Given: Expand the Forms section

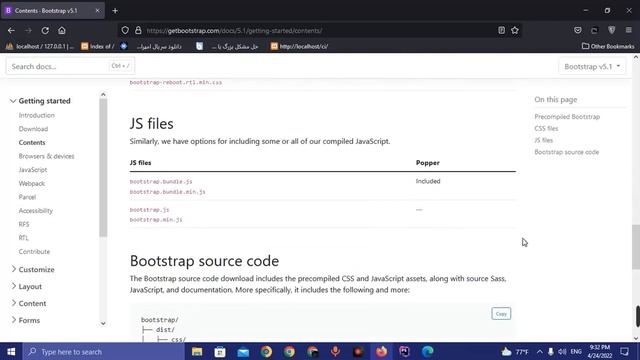Looking at the screenshot, I should 26,320.
